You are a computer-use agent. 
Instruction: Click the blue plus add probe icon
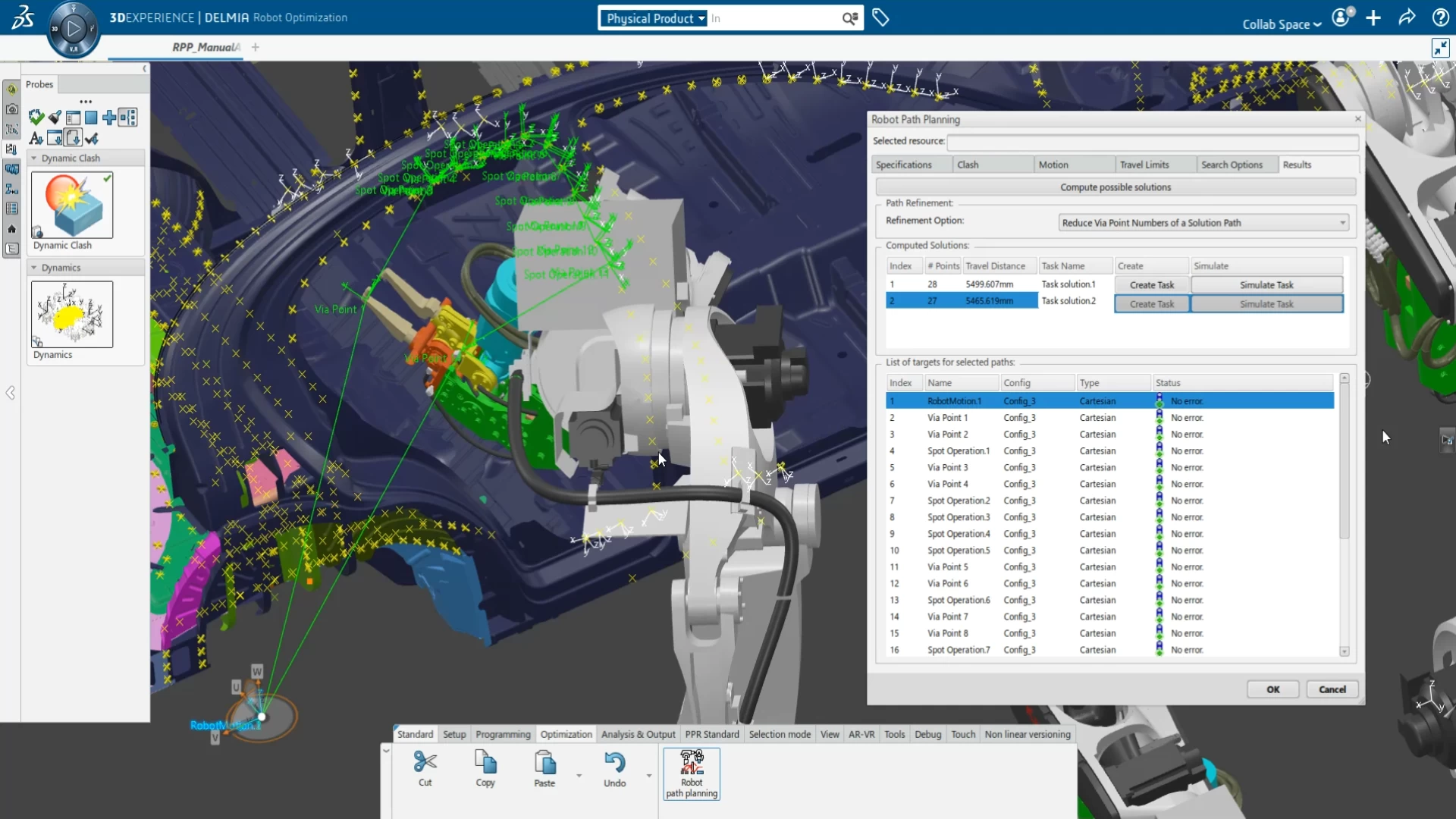coord(108,118)
